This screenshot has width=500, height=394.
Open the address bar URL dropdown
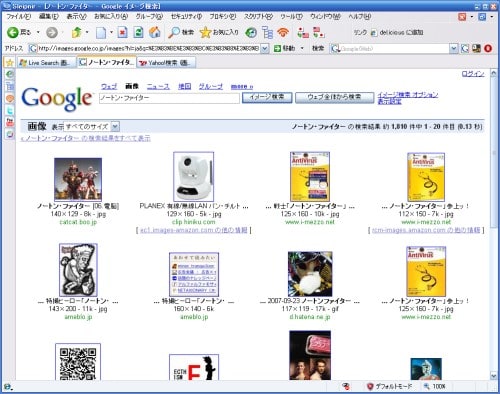point(265,49)
